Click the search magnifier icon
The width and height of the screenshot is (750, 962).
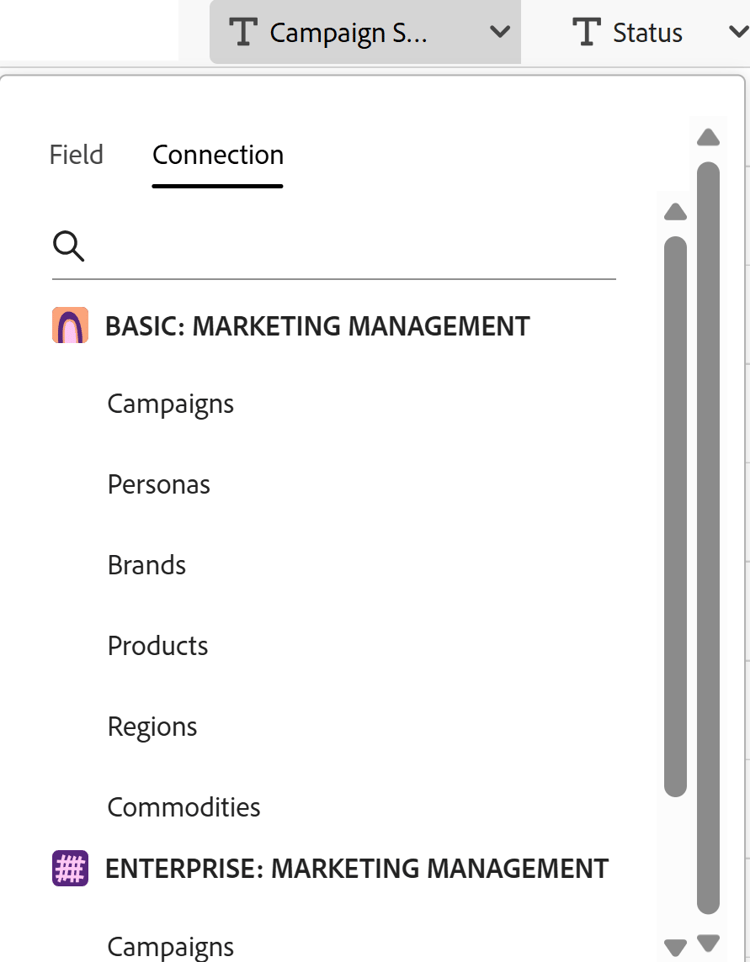68,246
